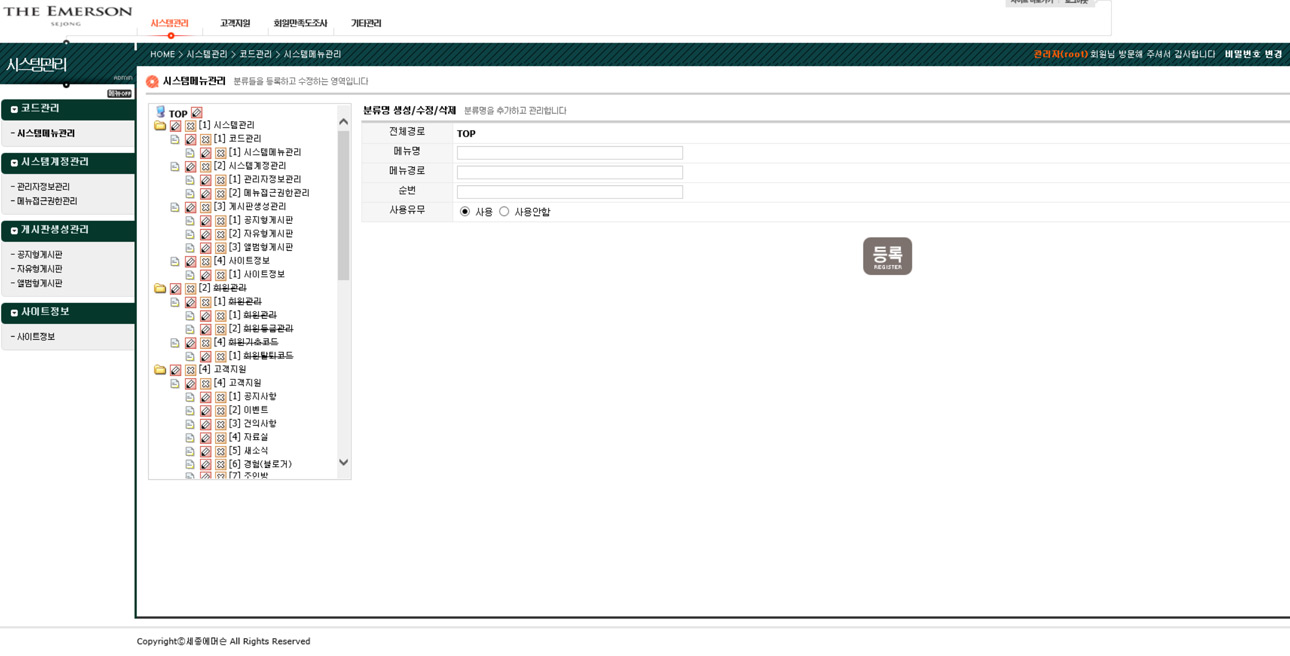Click the 비밀번호 변경 link
The image size is (1290, 656).
coord(1253,54)
